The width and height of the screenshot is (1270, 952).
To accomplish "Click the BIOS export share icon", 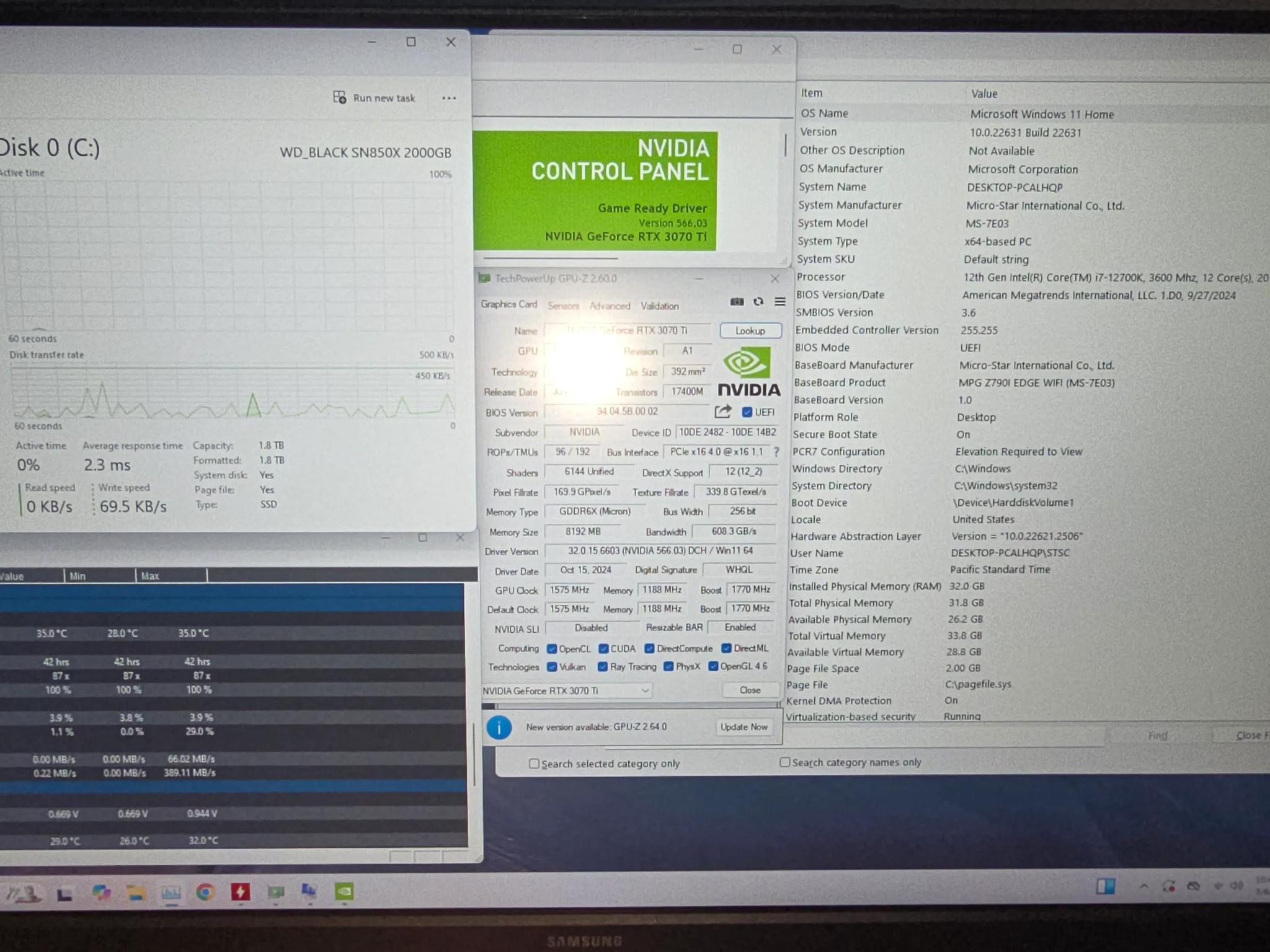I will pos(723,412).
